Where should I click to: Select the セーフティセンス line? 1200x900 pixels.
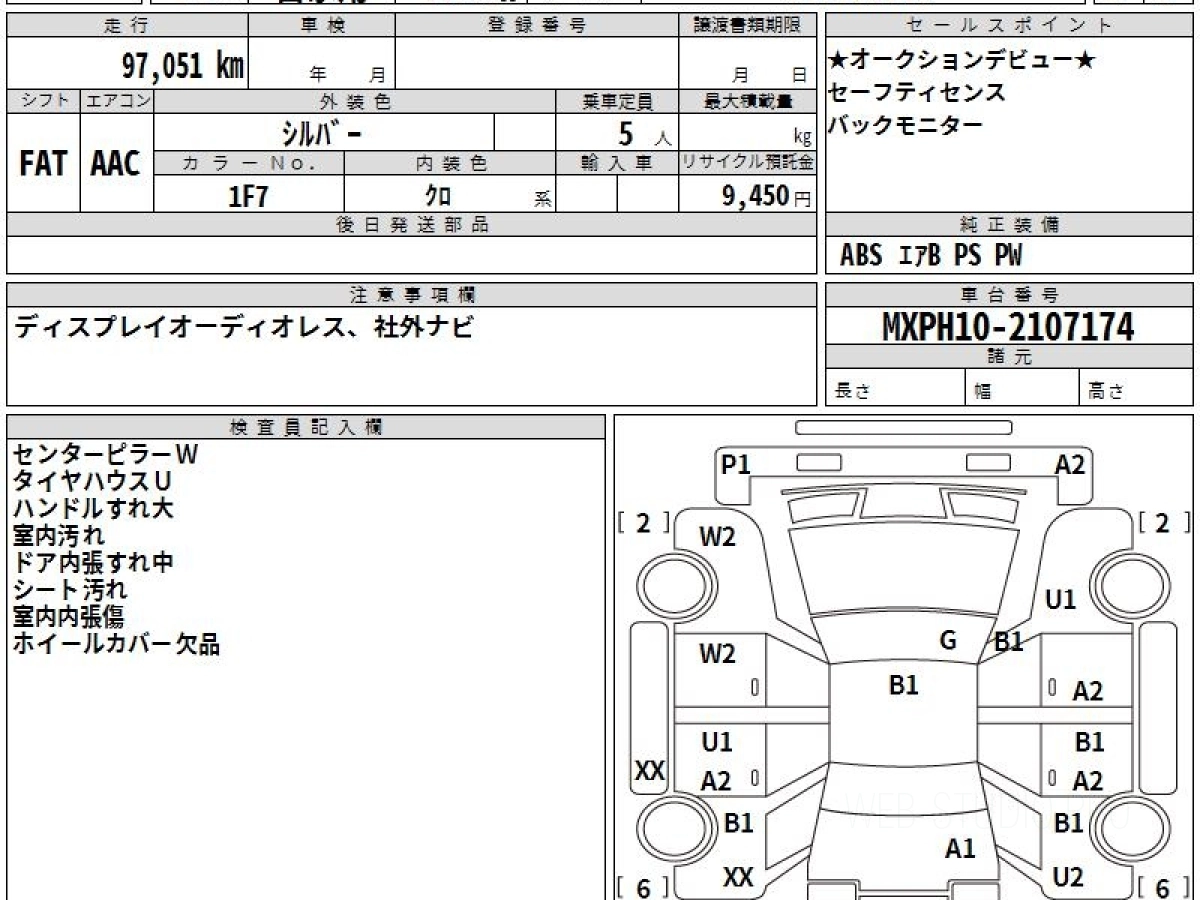click(917, 93)
